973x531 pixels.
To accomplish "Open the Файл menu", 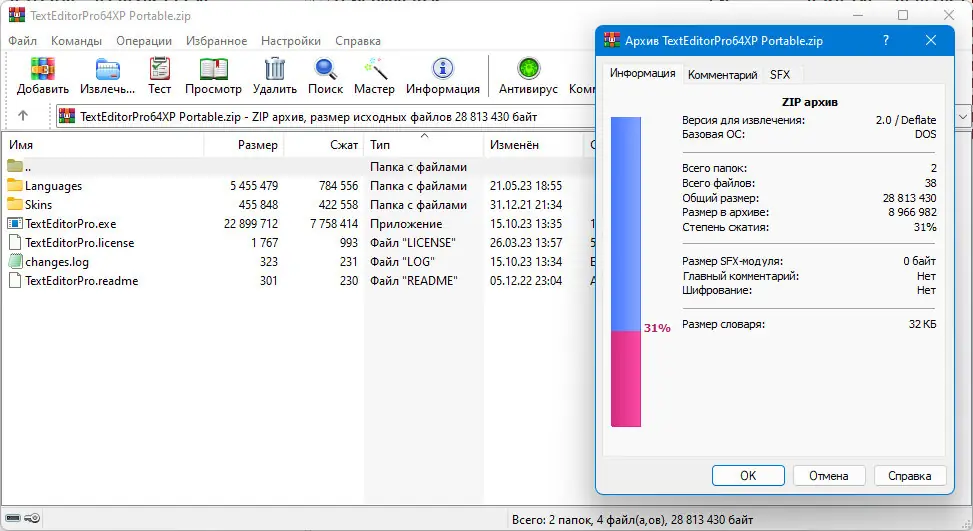I will [x=22, y=41].
